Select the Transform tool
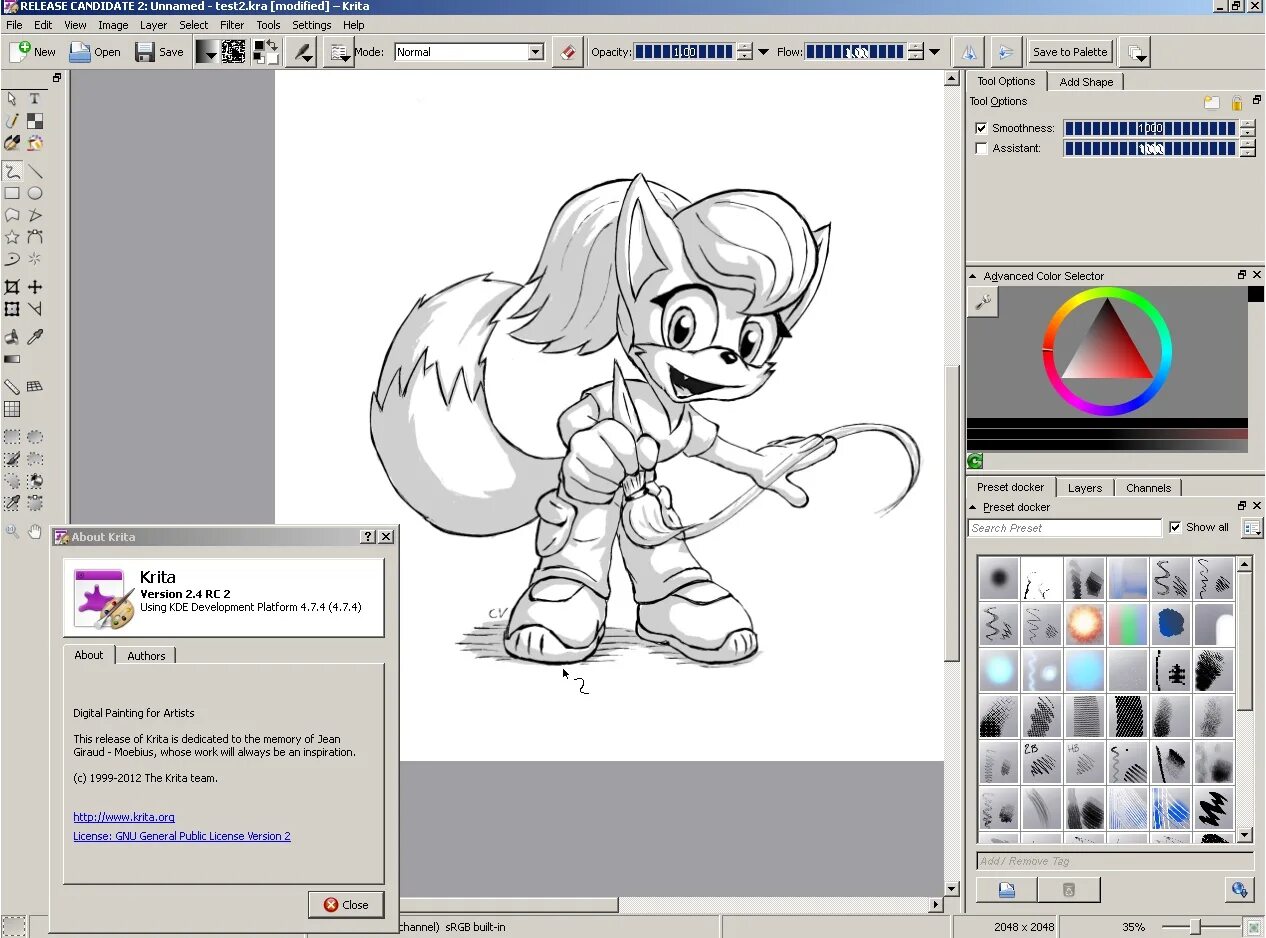 tap(12, 309)
